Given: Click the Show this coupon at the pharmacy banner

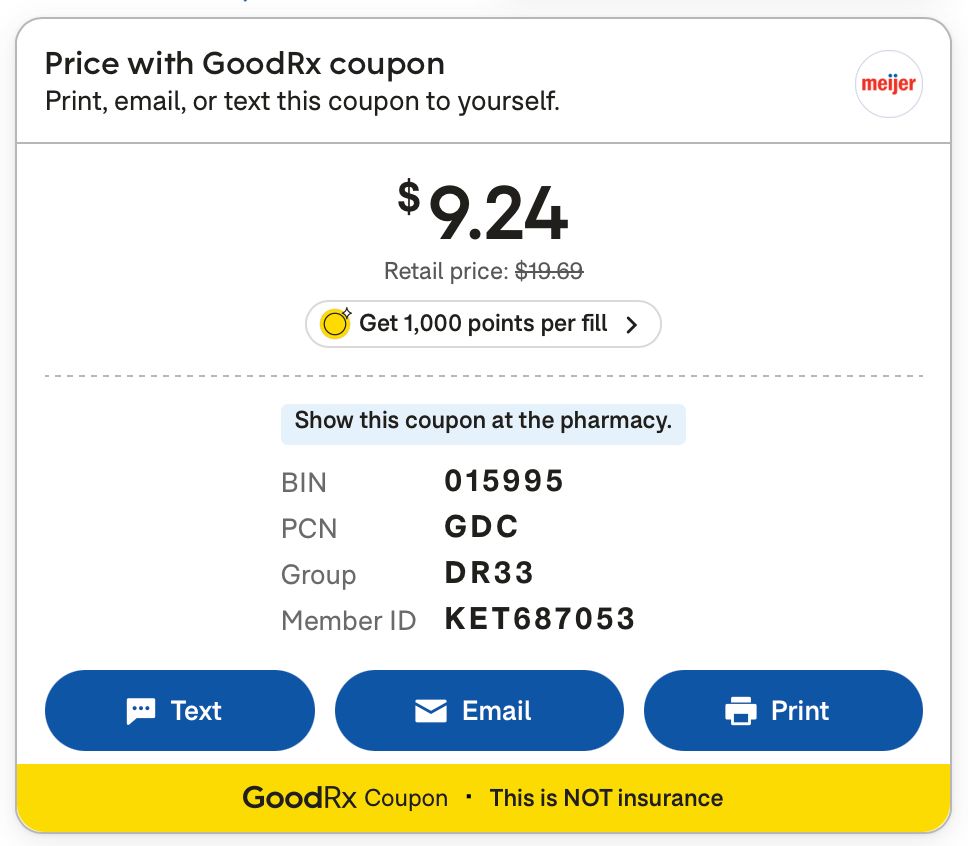Looking at the screenshot, I should coord(483,424).
